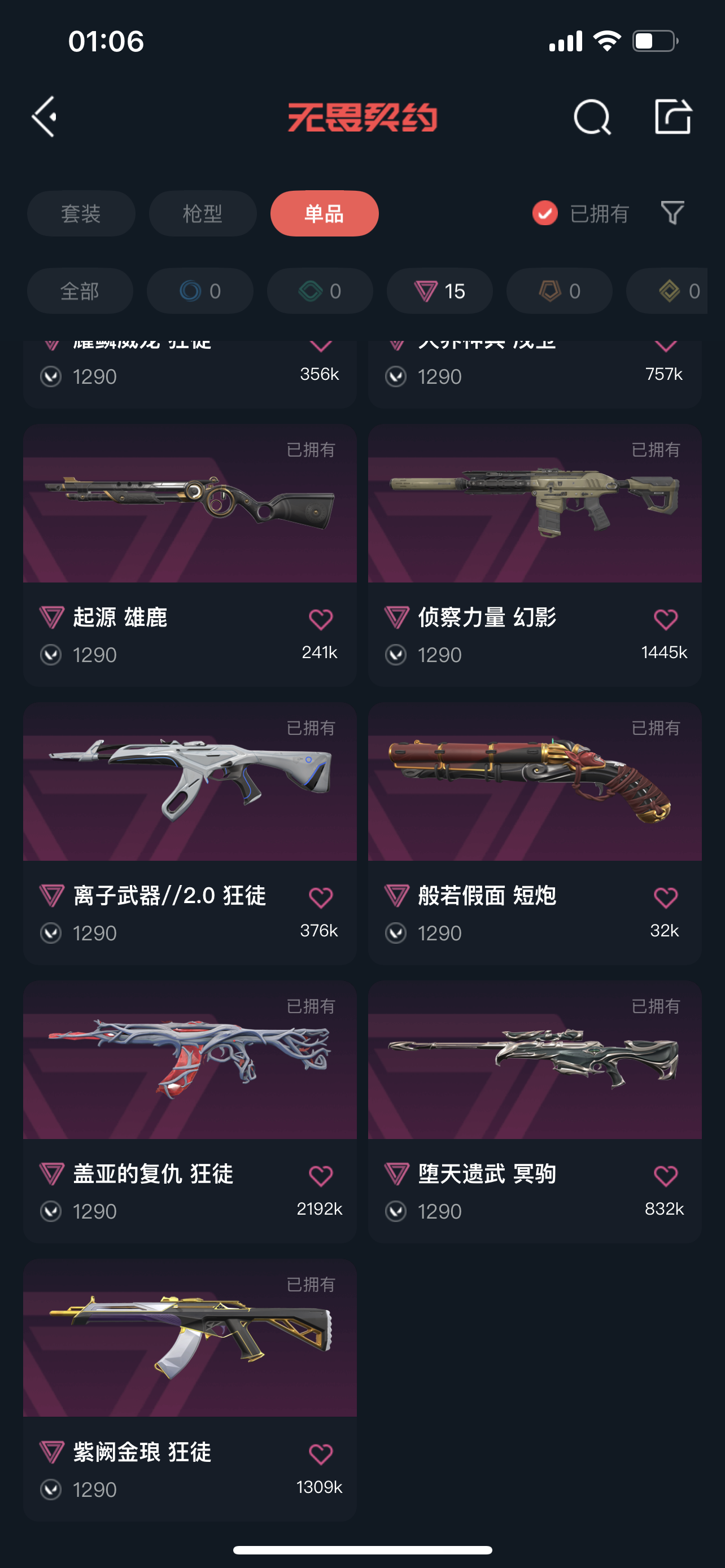
Task: Favorite the 起源 雄鹿 skin heart
Action: pos(321,619)
